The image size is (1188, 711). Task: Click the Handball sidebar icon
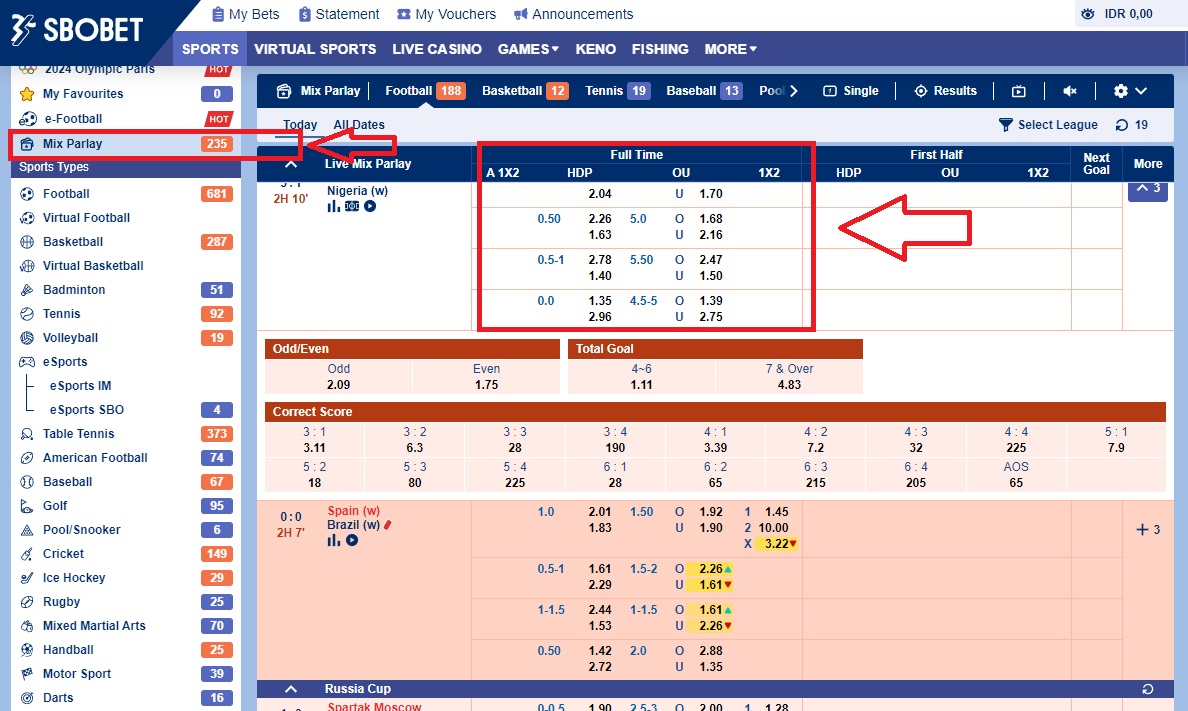pos(27,650)
